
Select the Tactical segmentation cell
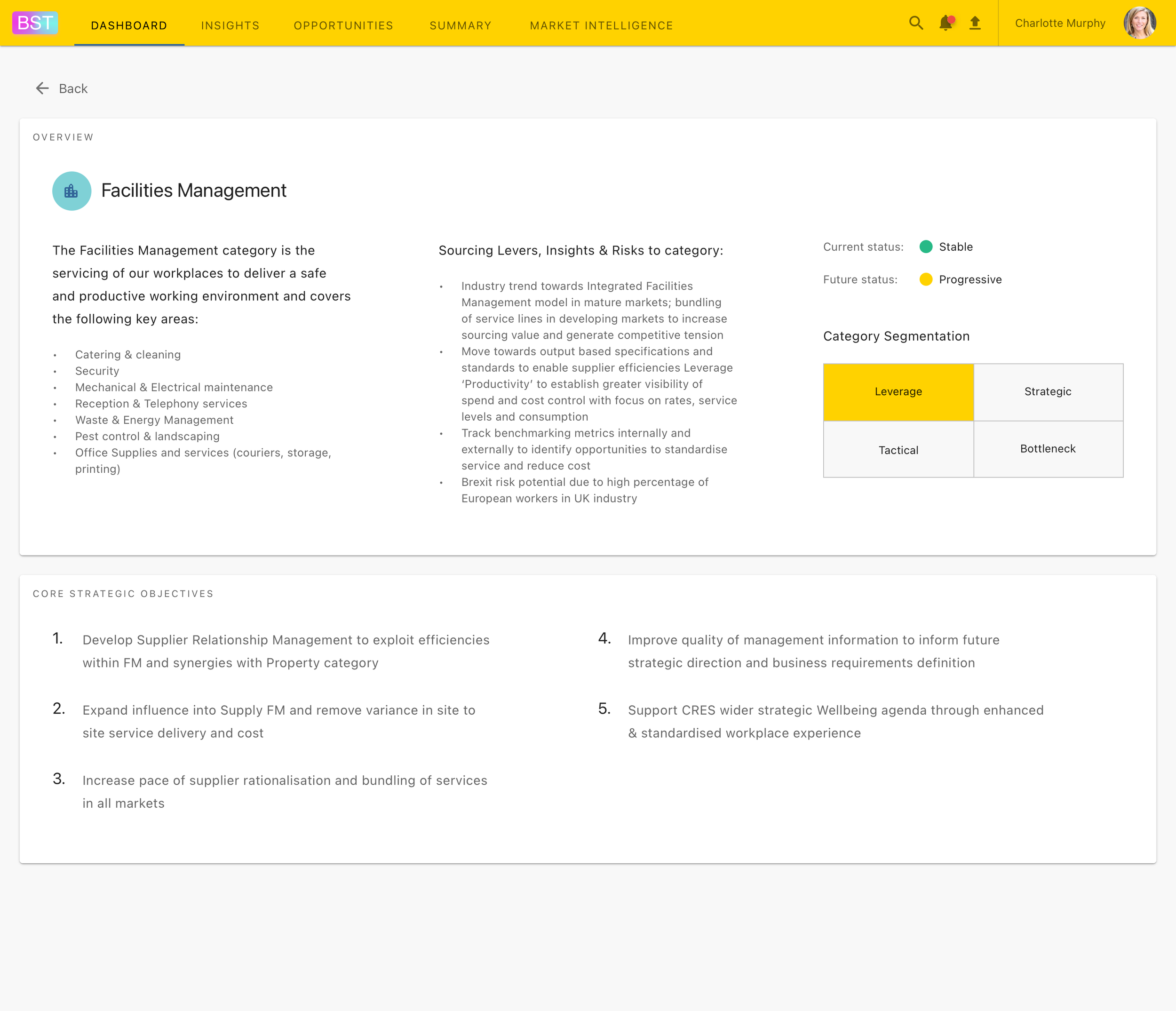(898, 450)
